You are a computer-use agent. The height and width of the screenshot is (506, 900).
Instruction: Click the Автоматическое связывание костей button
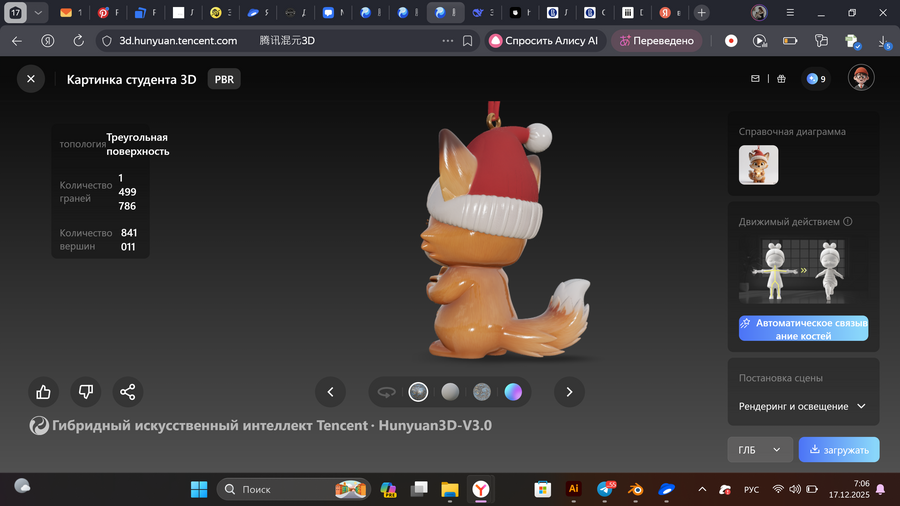(x=803, y=329)
